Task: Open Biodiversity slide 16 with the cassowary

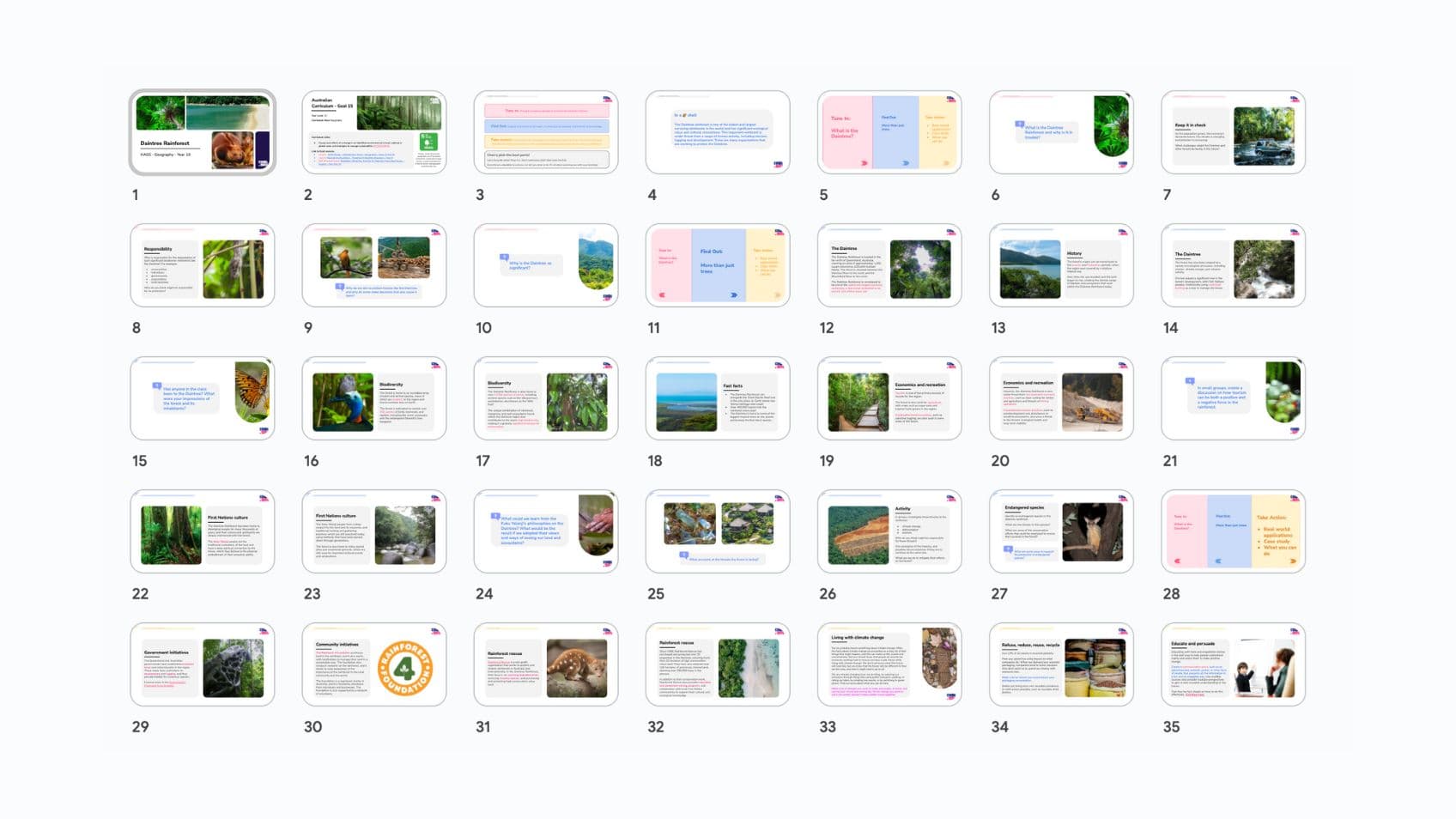Action: [x=374, y=398]
